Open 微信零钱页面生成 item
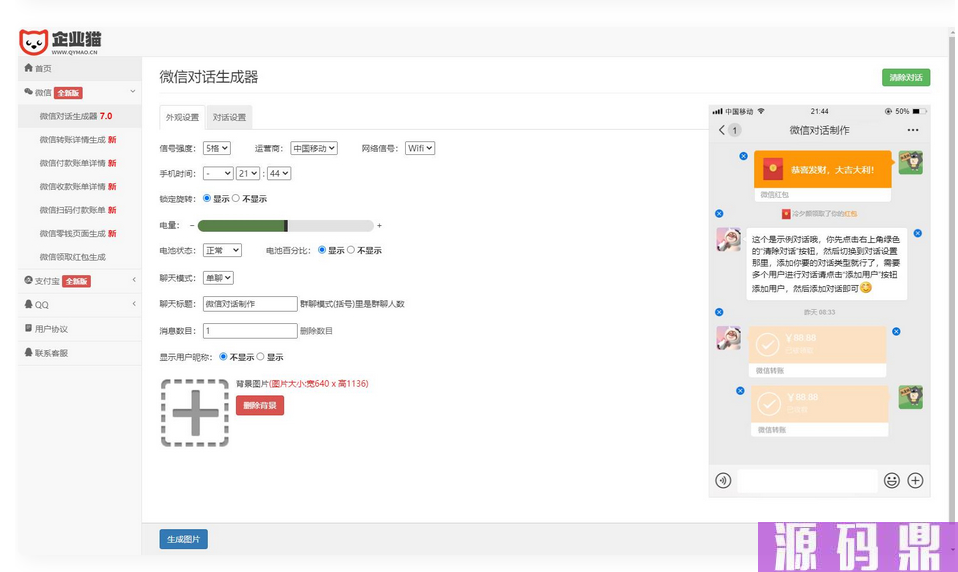Screen dimensions: 958x572 (x=78, y=233)
